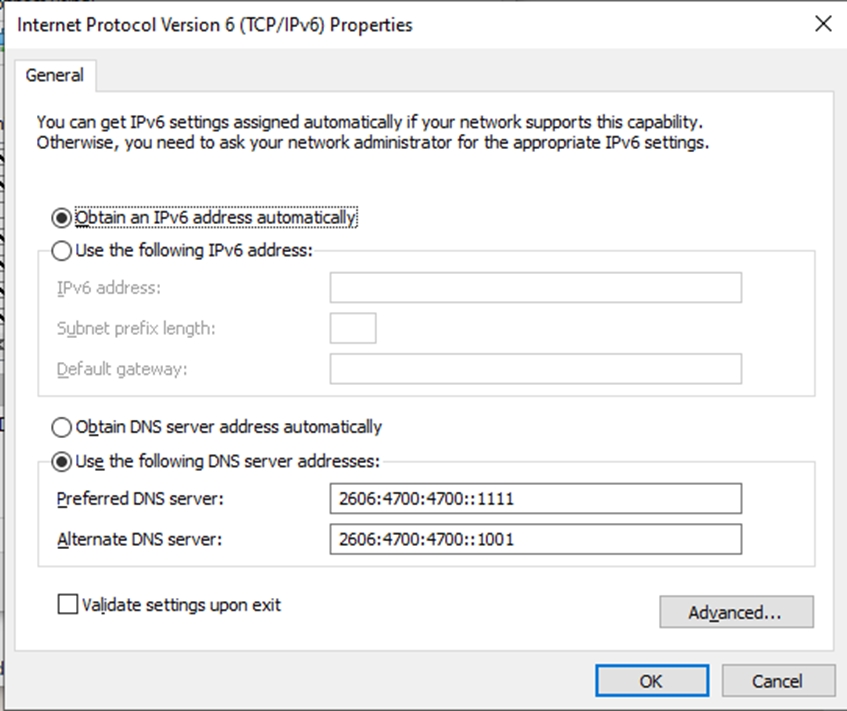Check Validate settings upon exit
Screen dimensions: 847x711
[68, 604]
